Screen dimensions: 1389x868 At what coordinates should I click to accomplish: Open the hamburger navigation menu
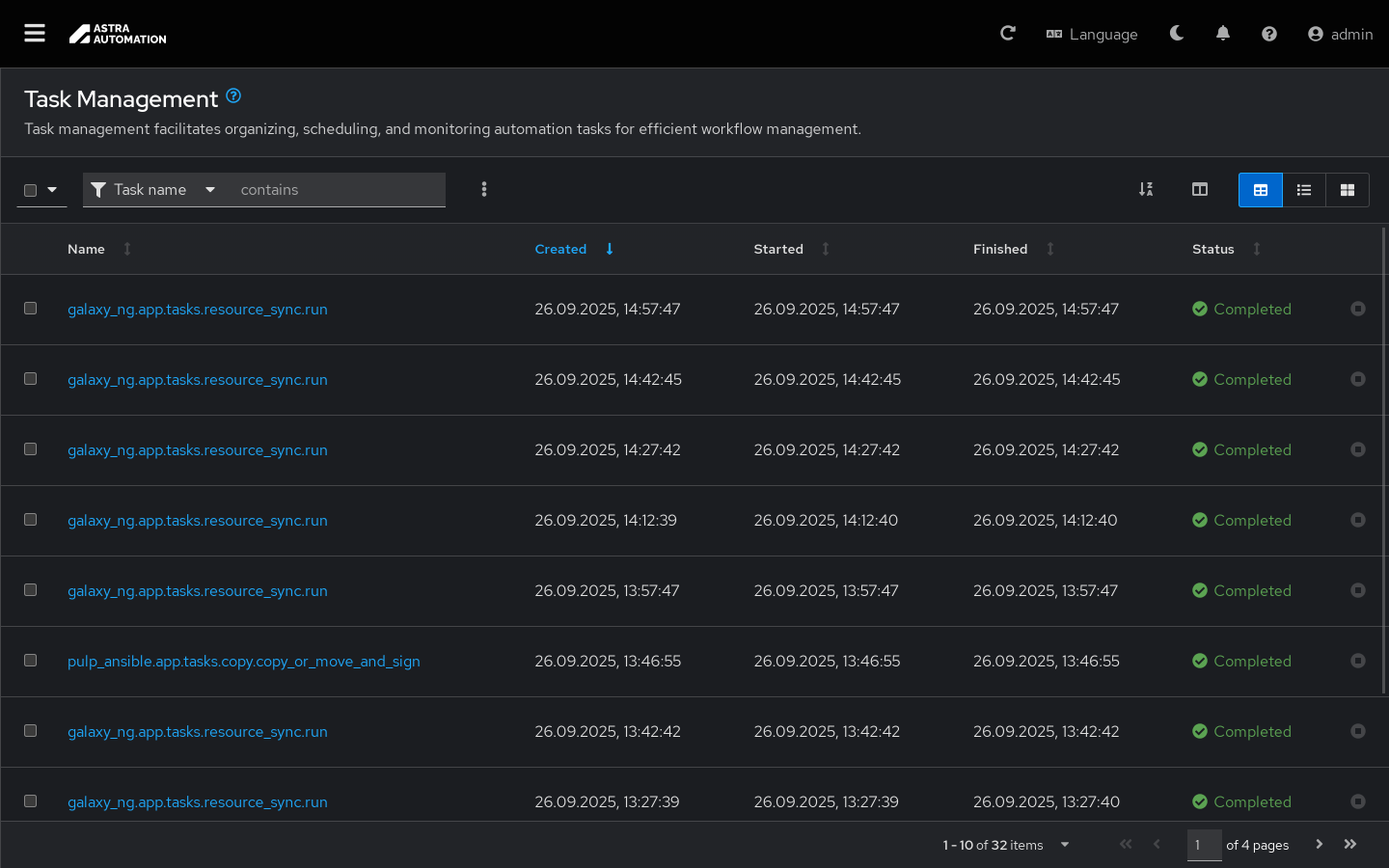tap(35, 34)
